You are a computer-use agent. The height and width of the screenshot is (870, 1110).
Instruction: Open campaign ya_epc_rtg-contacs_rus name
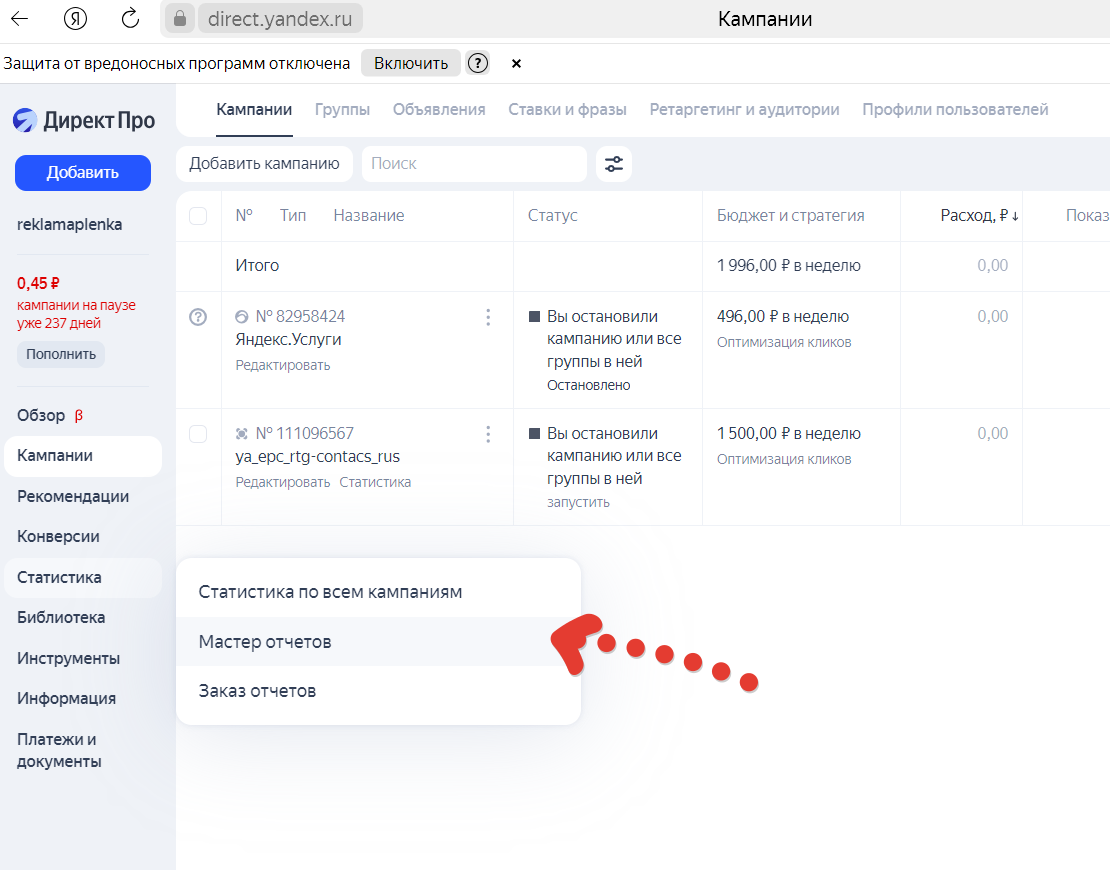(317, 457)
